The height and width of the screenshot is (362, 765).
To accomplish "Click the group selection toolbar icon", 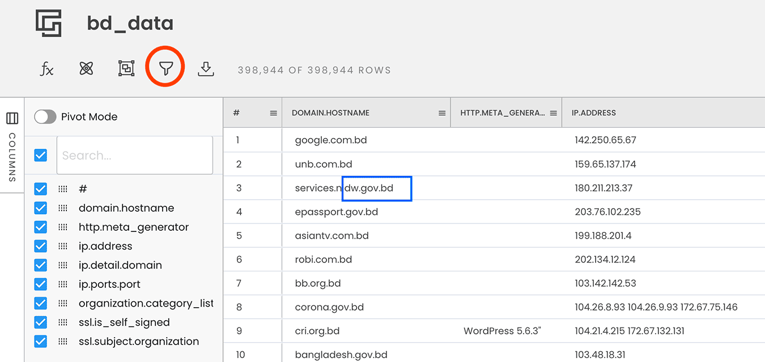I will 126,69.
